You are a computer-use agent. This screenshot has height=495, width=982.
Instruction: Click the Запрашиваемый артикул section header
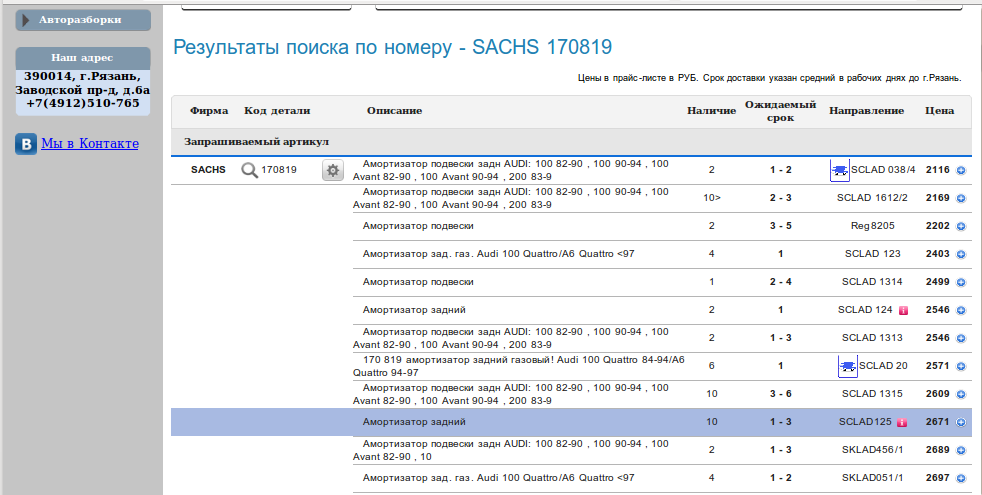click(256, 142)
